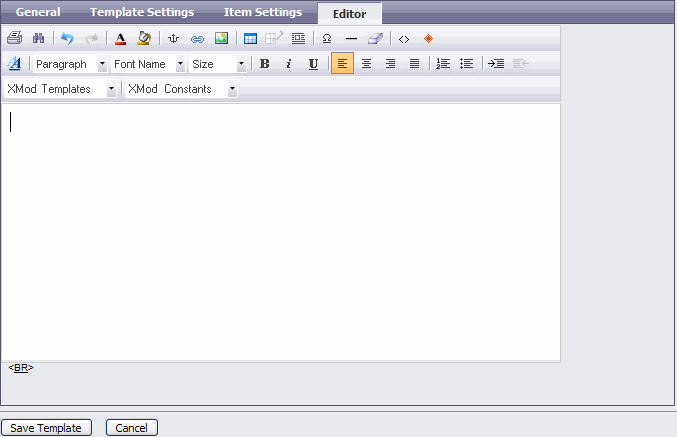Screen dimensions: 677x437
Task: Select the <BR> tag in path bar
Action: [21, 367]
